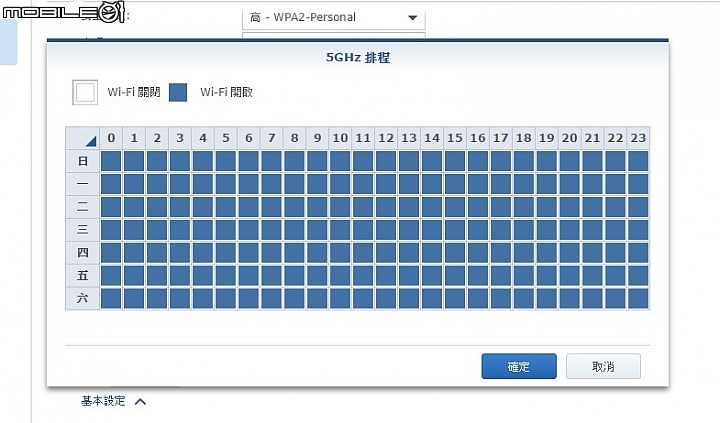Select the 五 Friday row header
This screenshot has height=423, width=720.
point(83,275)
